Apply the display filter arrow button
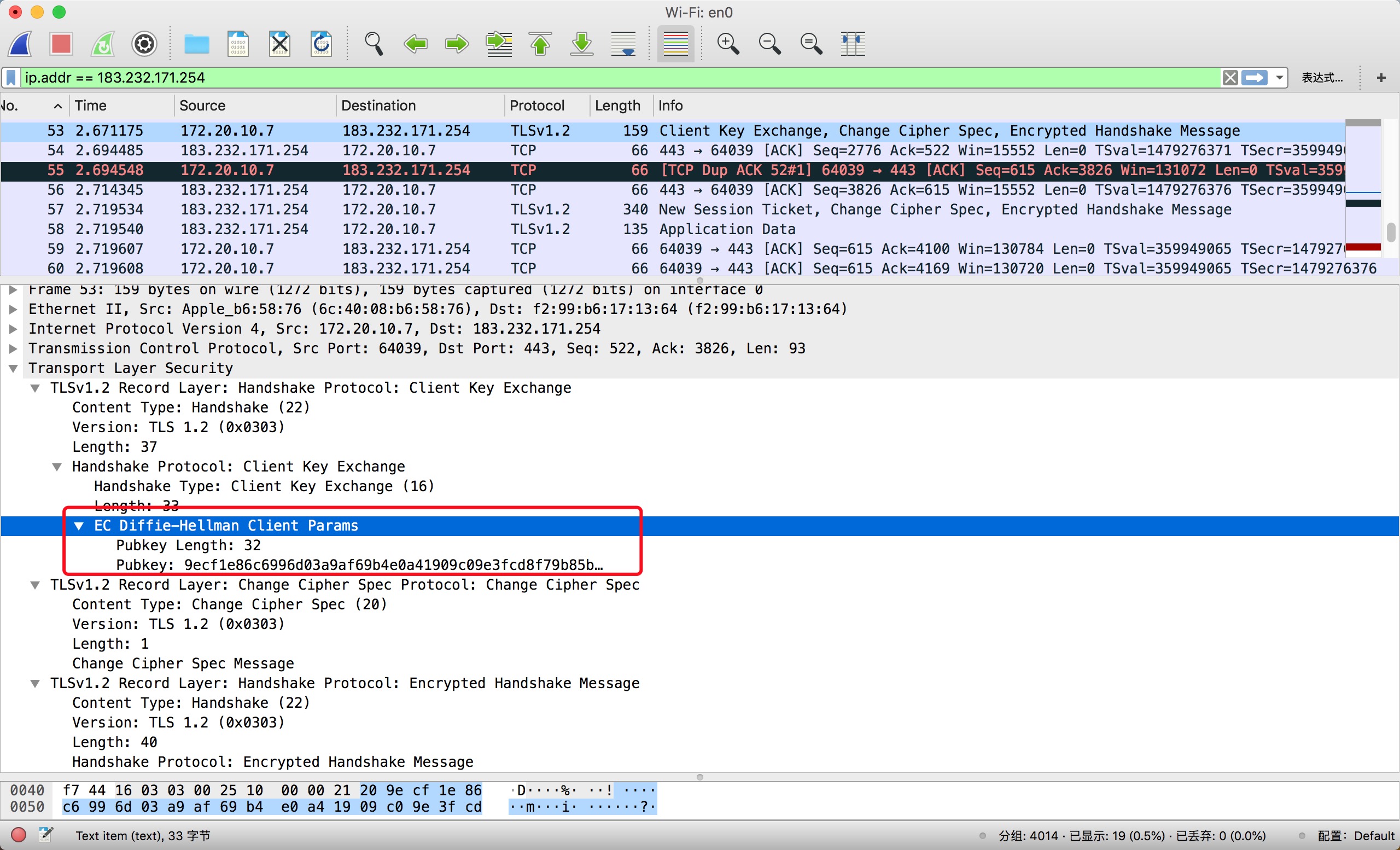 coord(1255,77)
